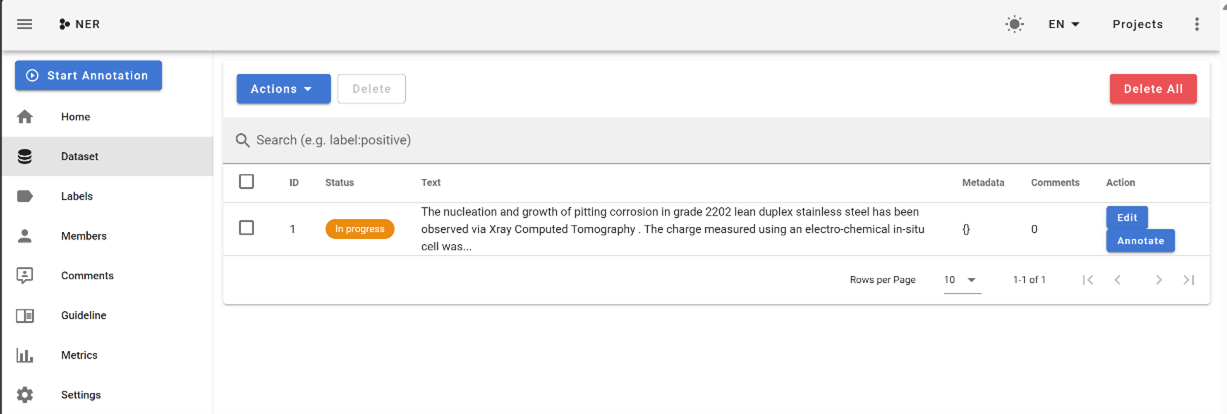This screenshot has height=414, width=1227.
Task: Click the Members person icon
Action: point(25,236)
